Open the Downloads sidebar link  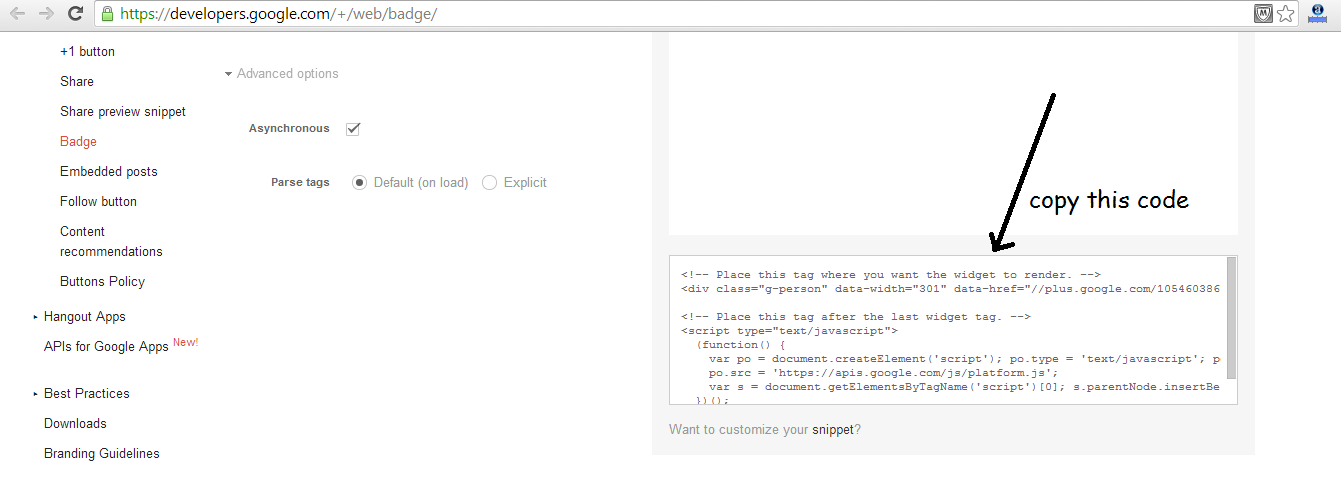75,424
